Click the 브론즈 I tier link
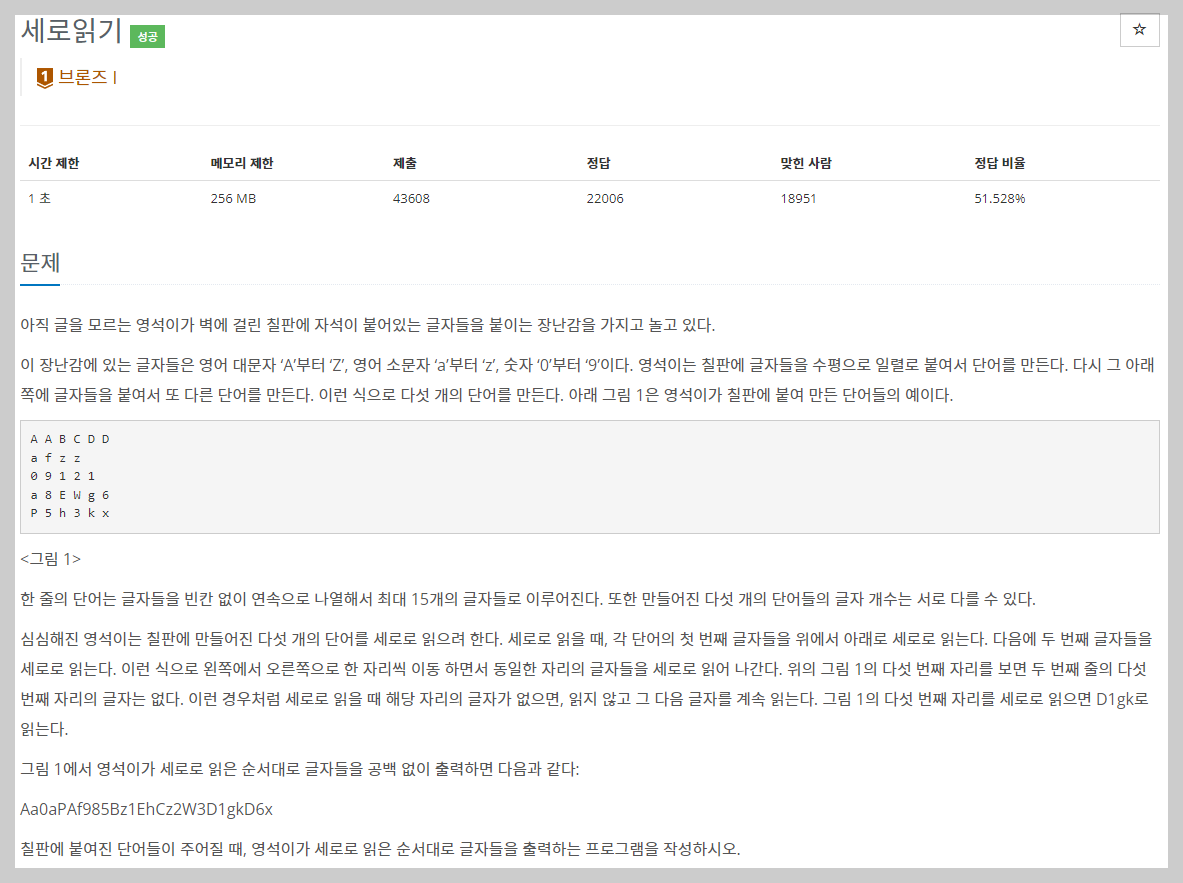This screenshot has width=1183, height=883. pos(88,77)
